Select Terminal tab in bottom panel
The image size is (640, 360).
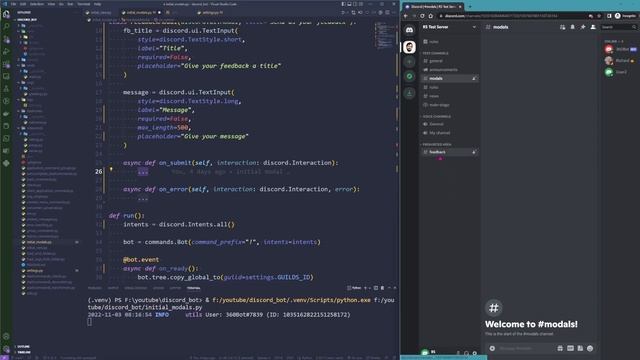(x=193, y=288)
